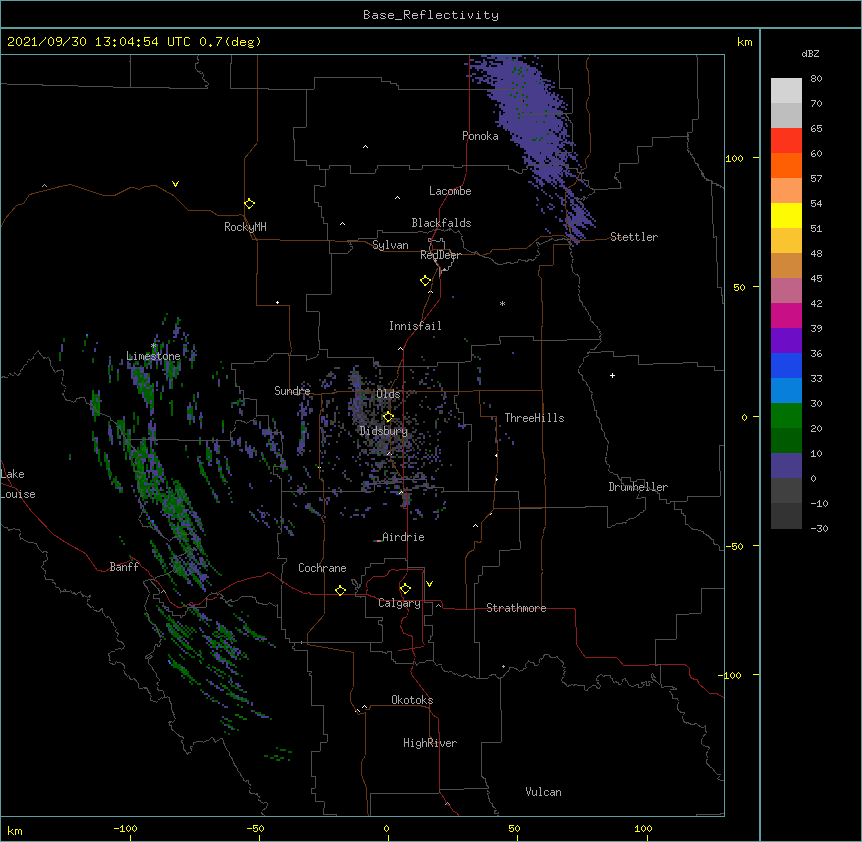Click the Olds town label
The height and width of the screenshot is (842, 862).
(388, 394)
